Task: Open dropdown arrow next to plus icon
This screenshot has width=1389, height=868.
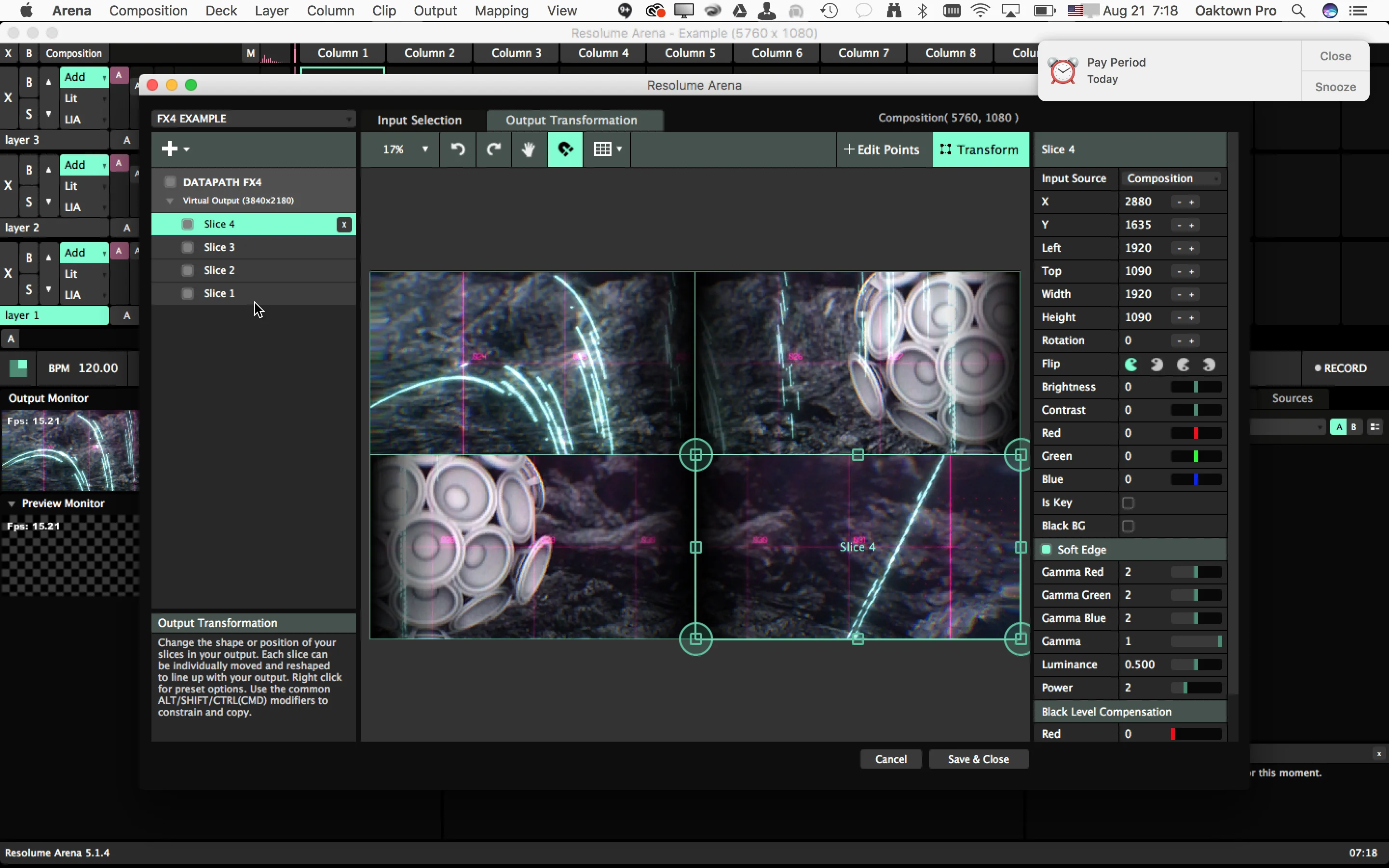Action: click(187, 149)
